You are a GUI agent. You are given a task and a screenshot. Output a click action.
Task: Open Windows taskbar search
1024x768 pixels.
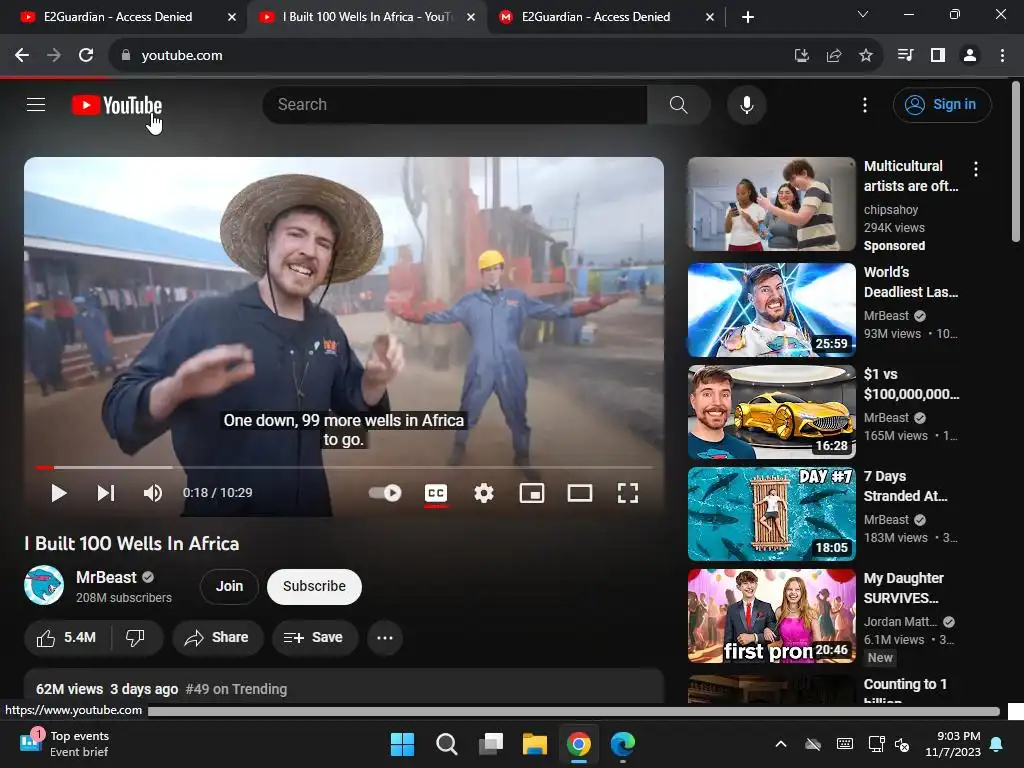pyautogui.click(x=447, y=744)
